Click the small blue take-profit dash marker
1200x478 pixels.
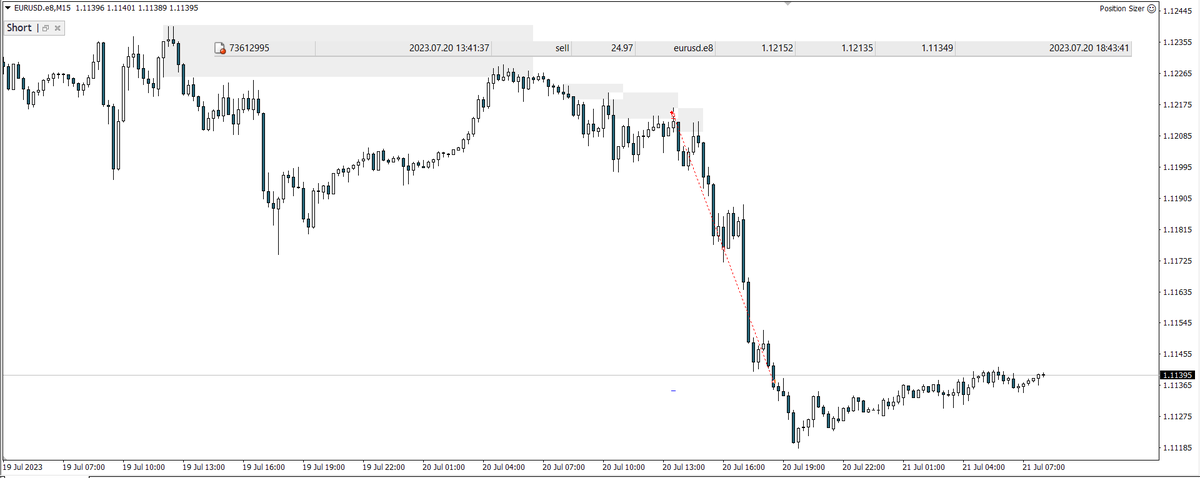pos(674,390)
